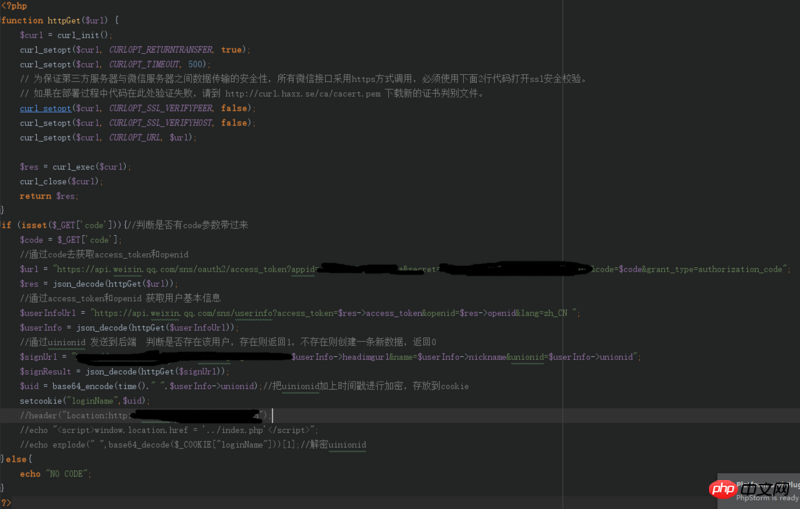This screenshot has height=509, width=800.
Task: Click the first Chinese comment about https security
Action: [304, 79]
